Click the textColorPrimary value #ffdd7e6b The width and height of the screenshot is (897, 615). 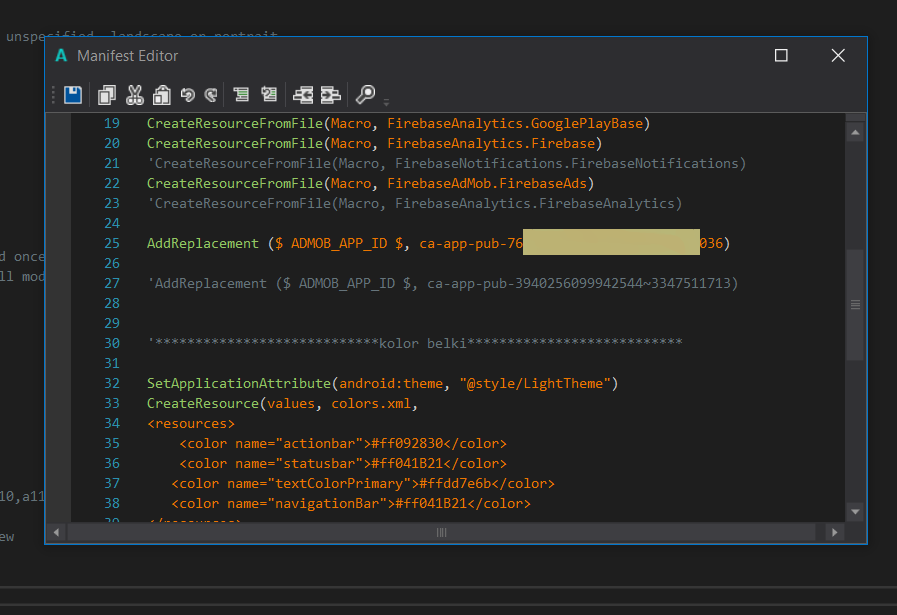click(455, 484)
